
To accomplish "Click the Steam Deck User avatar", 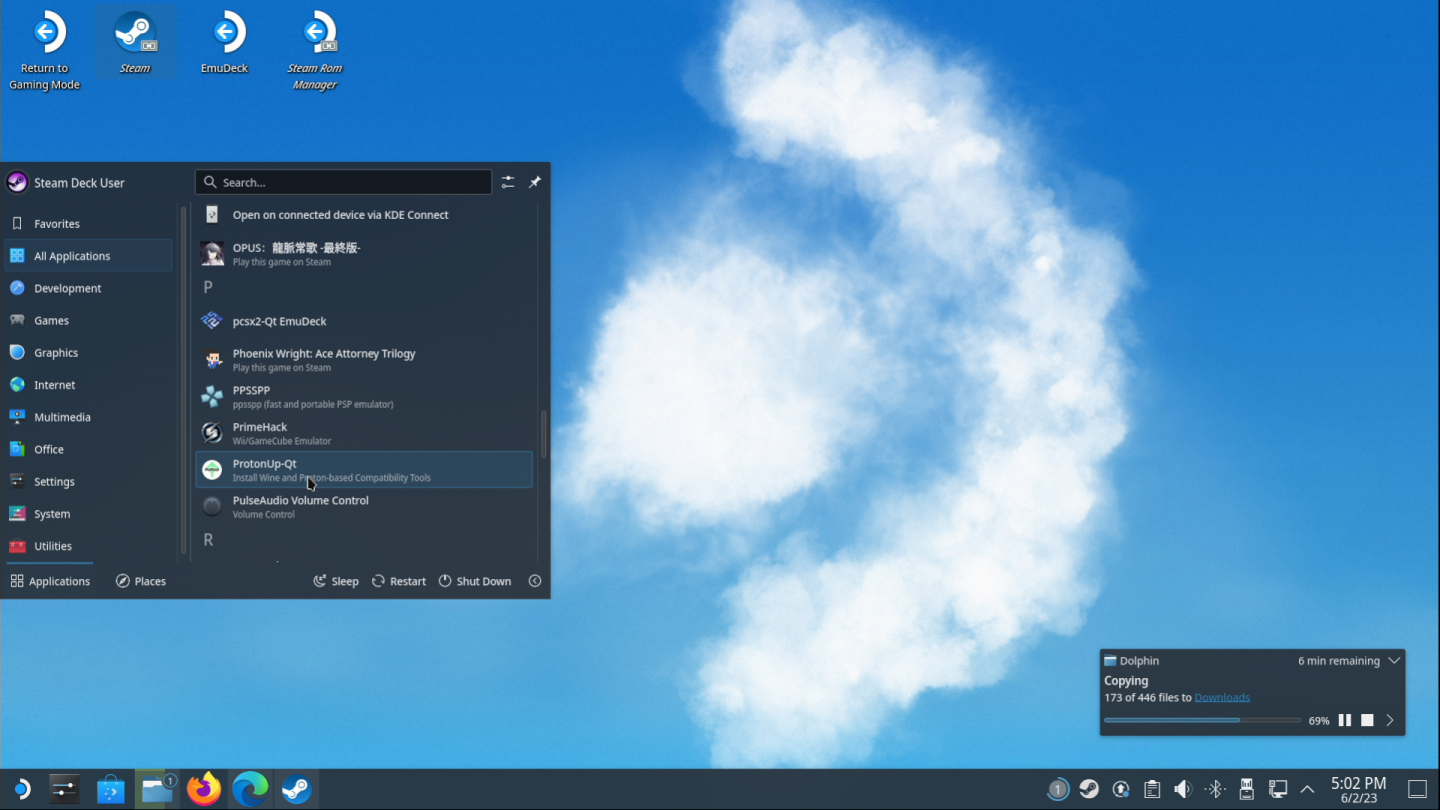I will (x=17, y=182).
